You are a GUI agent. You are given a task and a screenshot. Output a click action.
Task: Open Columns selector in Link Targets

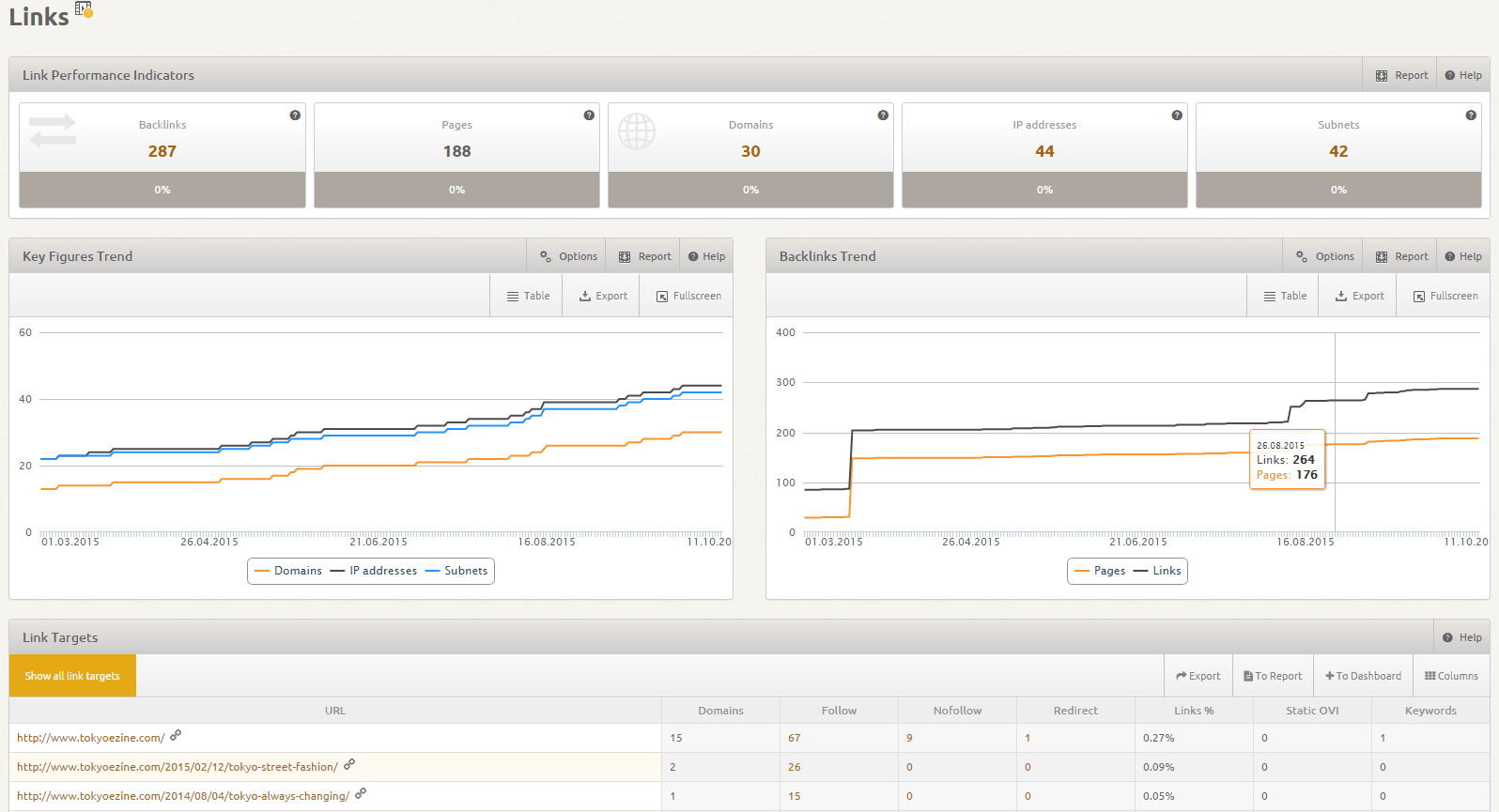(x=1451, y=676)
